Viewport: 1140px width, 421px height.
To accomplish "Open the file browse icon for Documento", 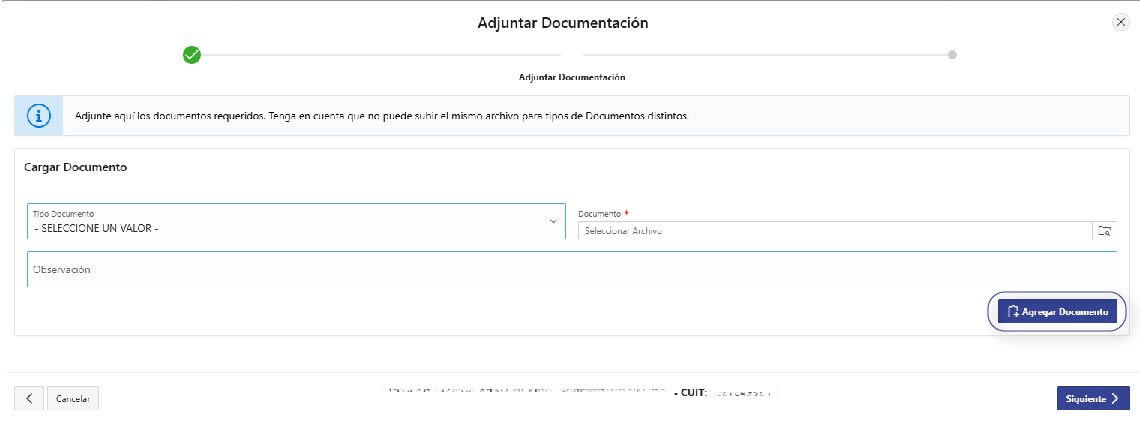I will 1104,231.
